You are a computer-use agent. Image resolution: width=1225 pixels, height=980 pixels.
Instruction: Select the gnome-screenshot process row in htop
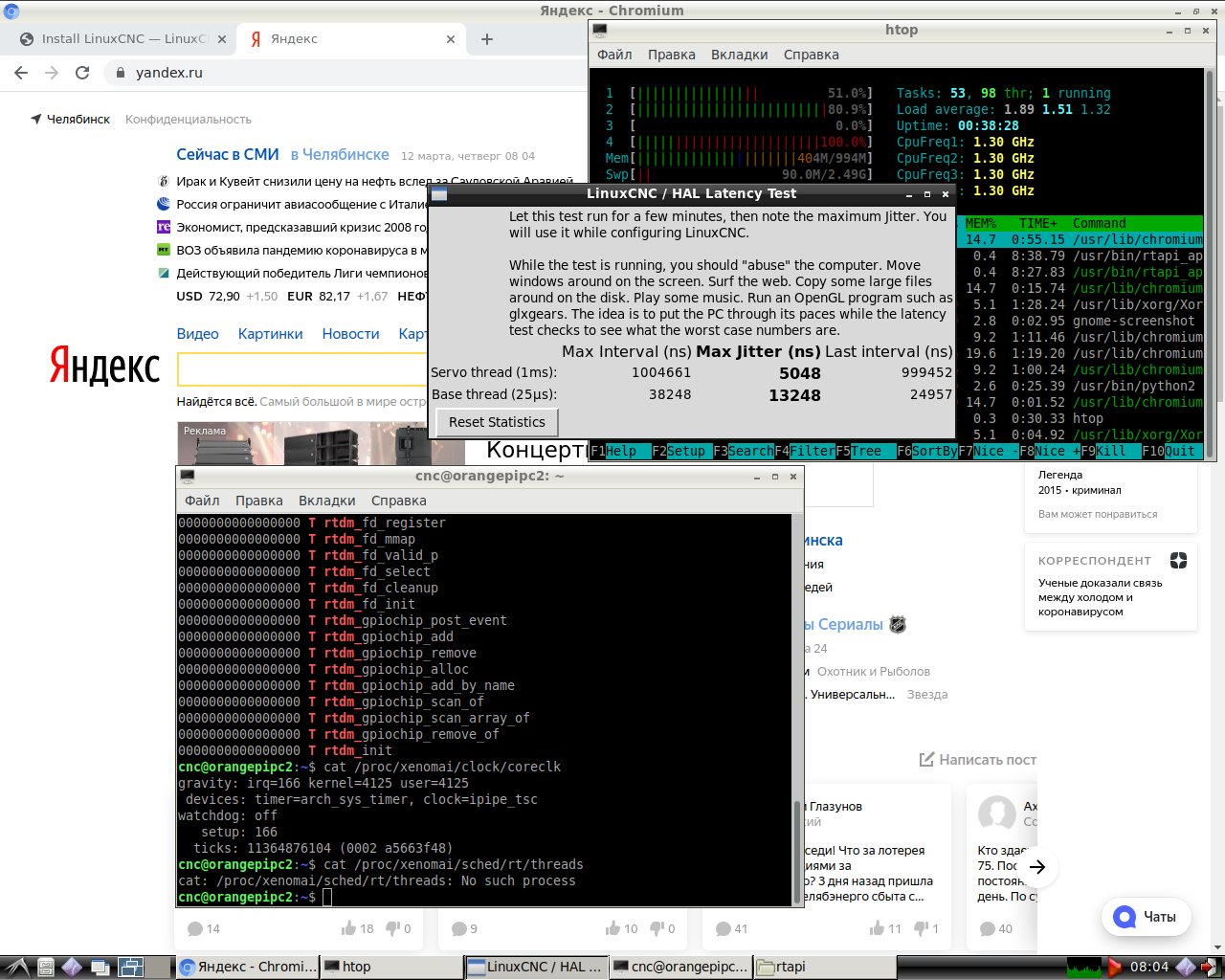pos(1080,321)
